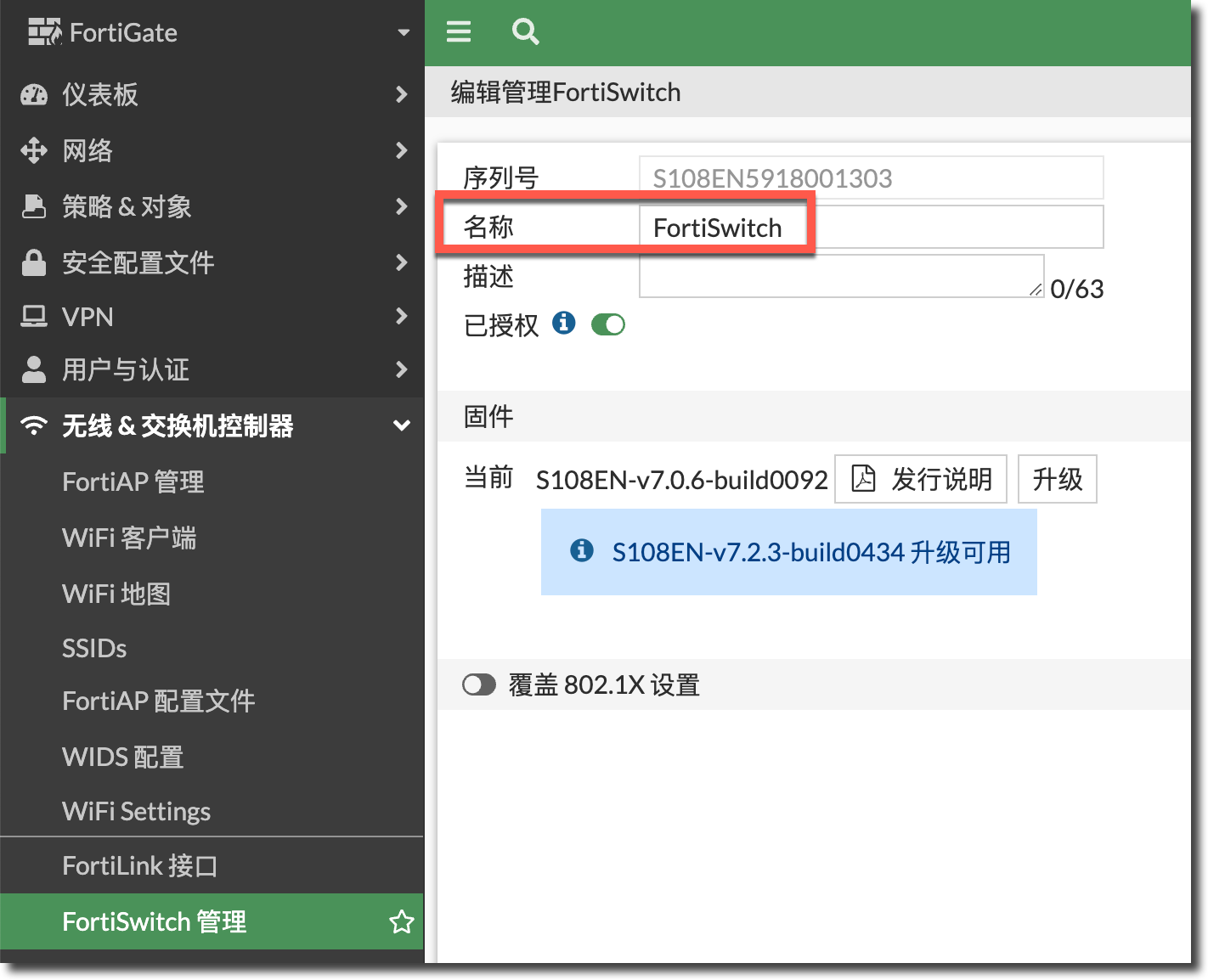1208x980 pixels.
Task: Open the FortiAP 管理 menu item
Action: 133,482
